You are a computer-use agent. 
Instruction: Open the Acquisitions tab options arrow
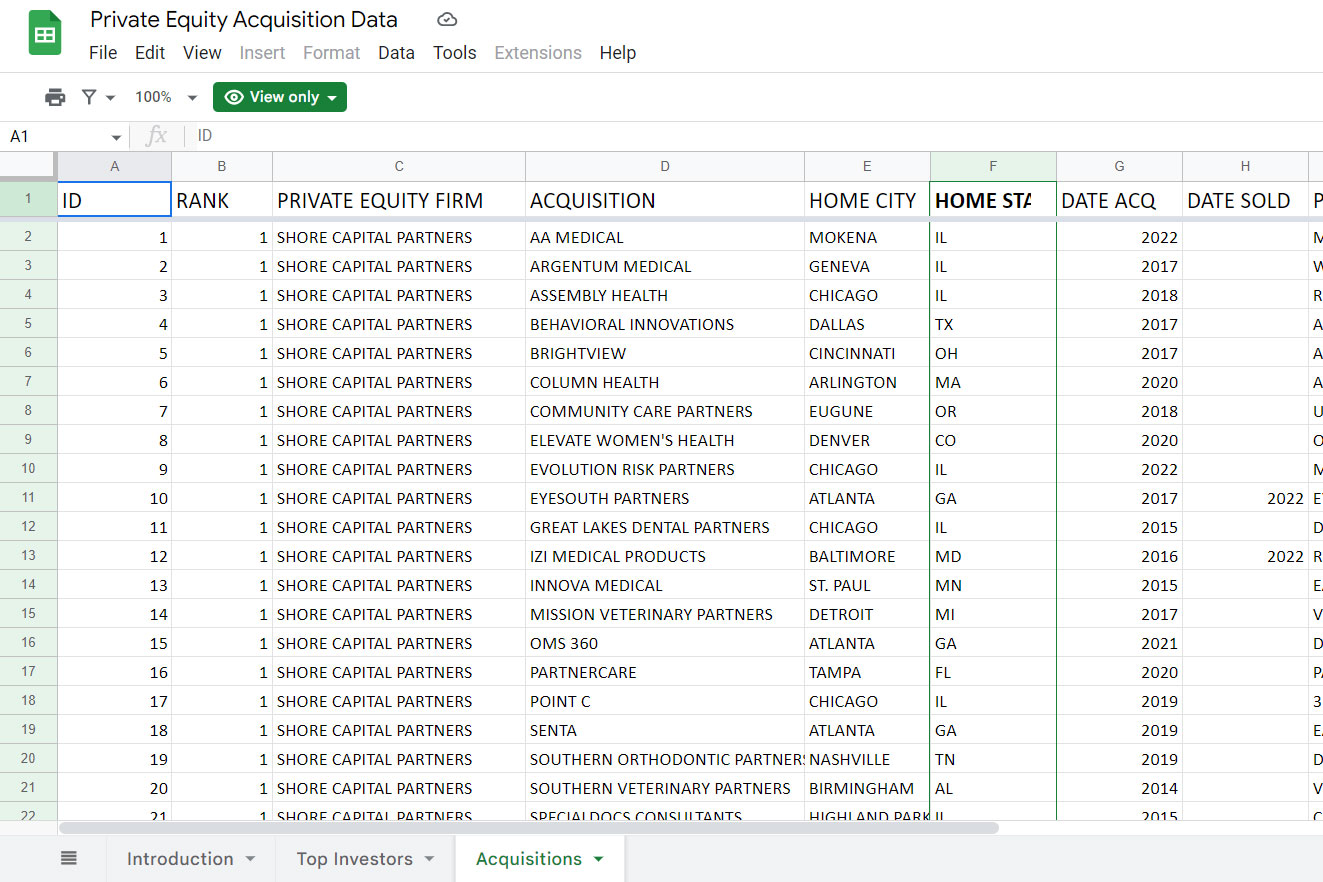coord(599,859)
